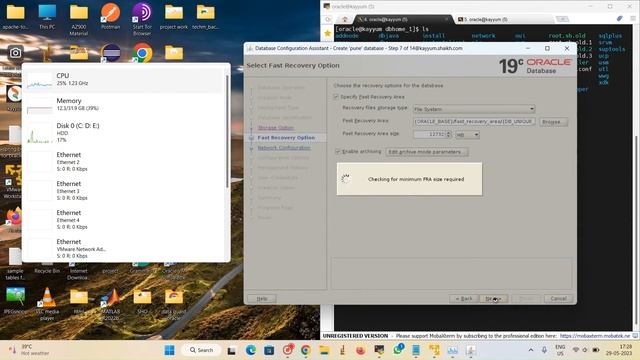Open the Eclipse desktop shortcut
The width and height of the screenshot is (640, 360).
click(111, 53)
